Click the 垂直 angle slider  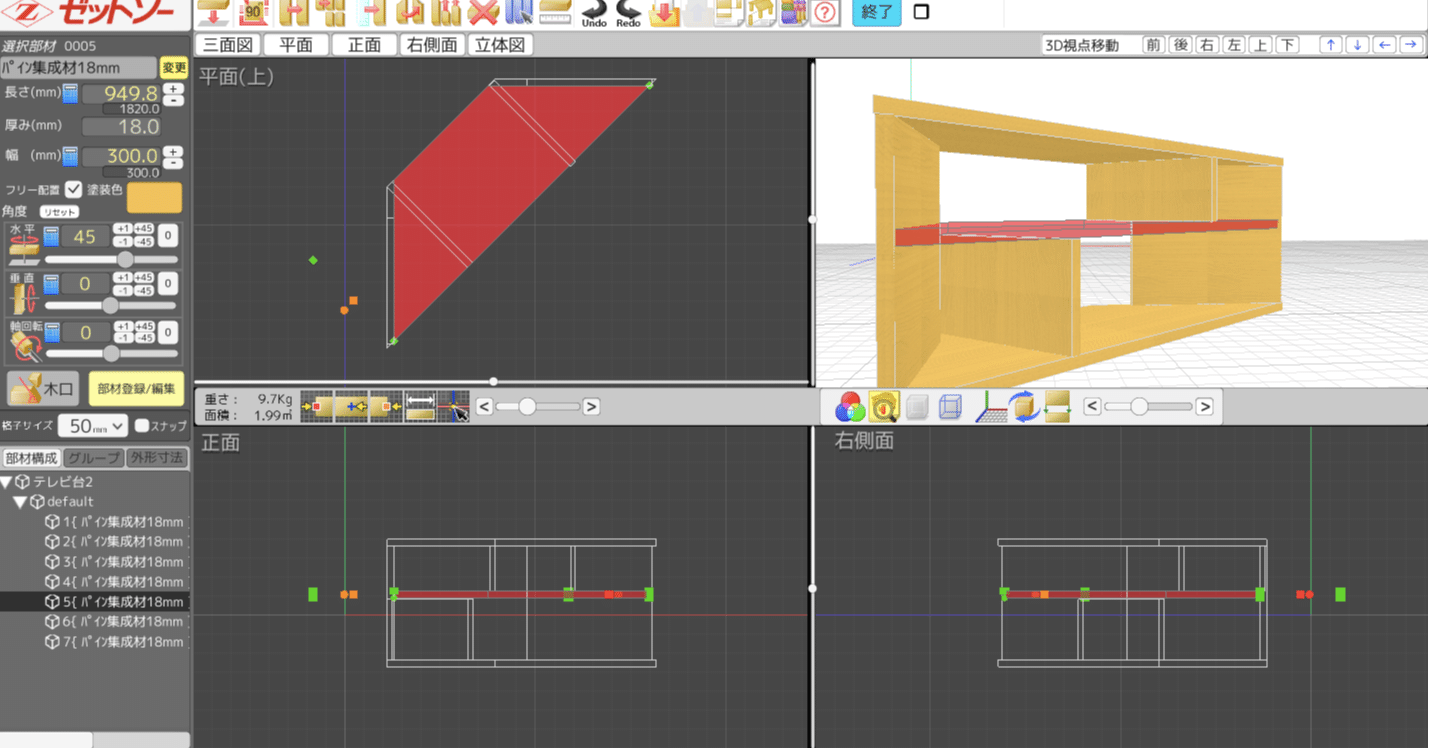[x=111, y=306]
